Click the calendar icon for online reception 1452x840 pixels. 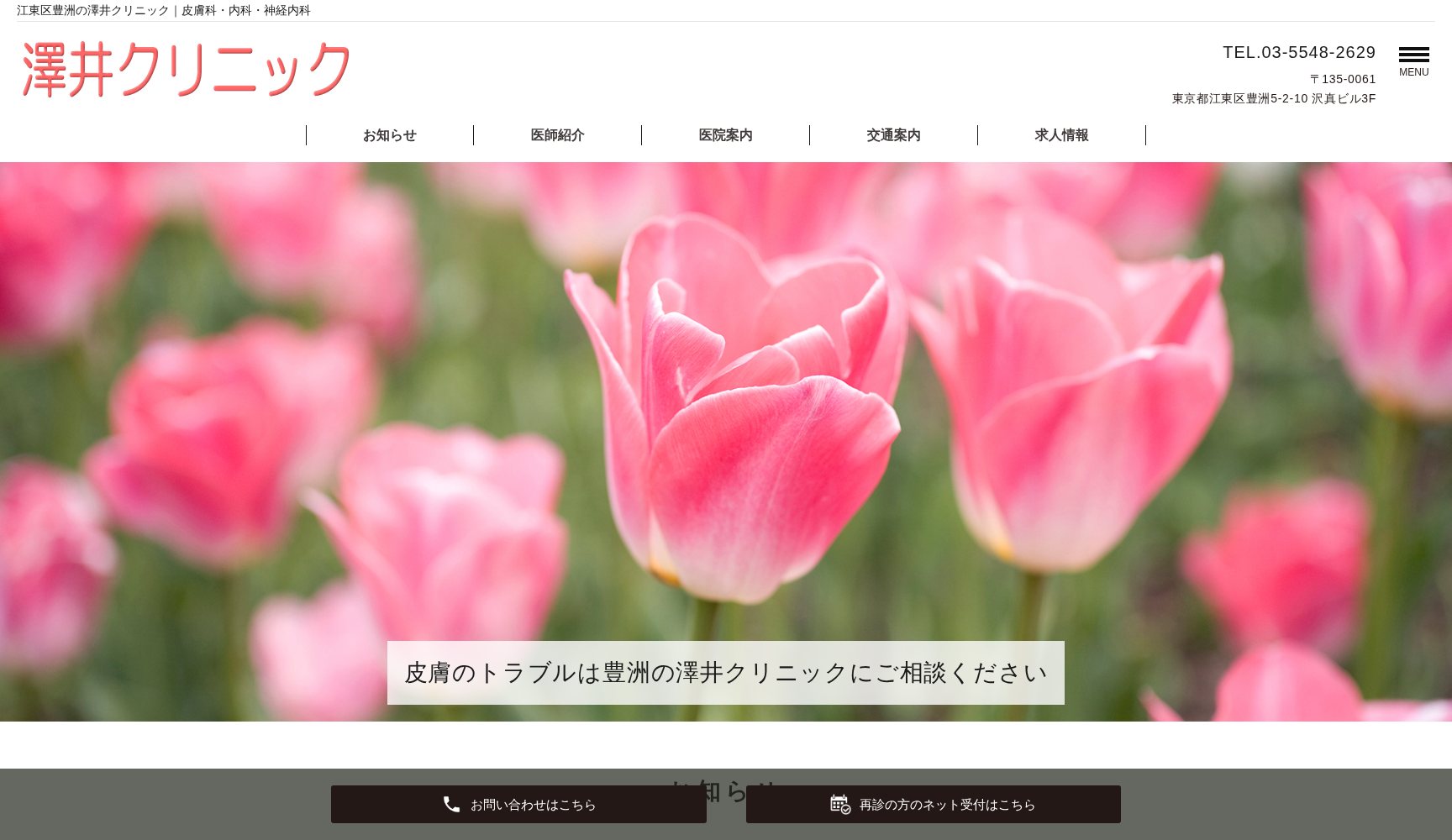(839, 805)
